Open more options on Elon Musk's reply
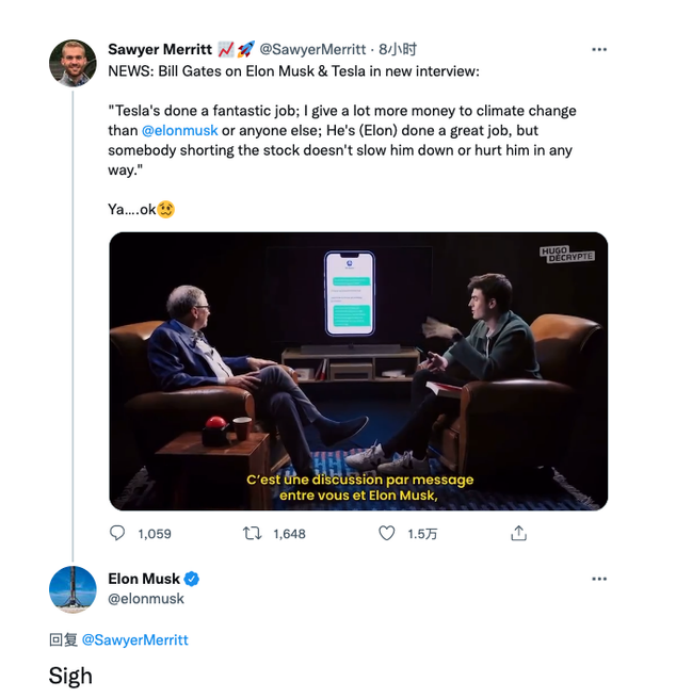Image resolution: width=693 pixels, height=699 pixels. (599, 579)
